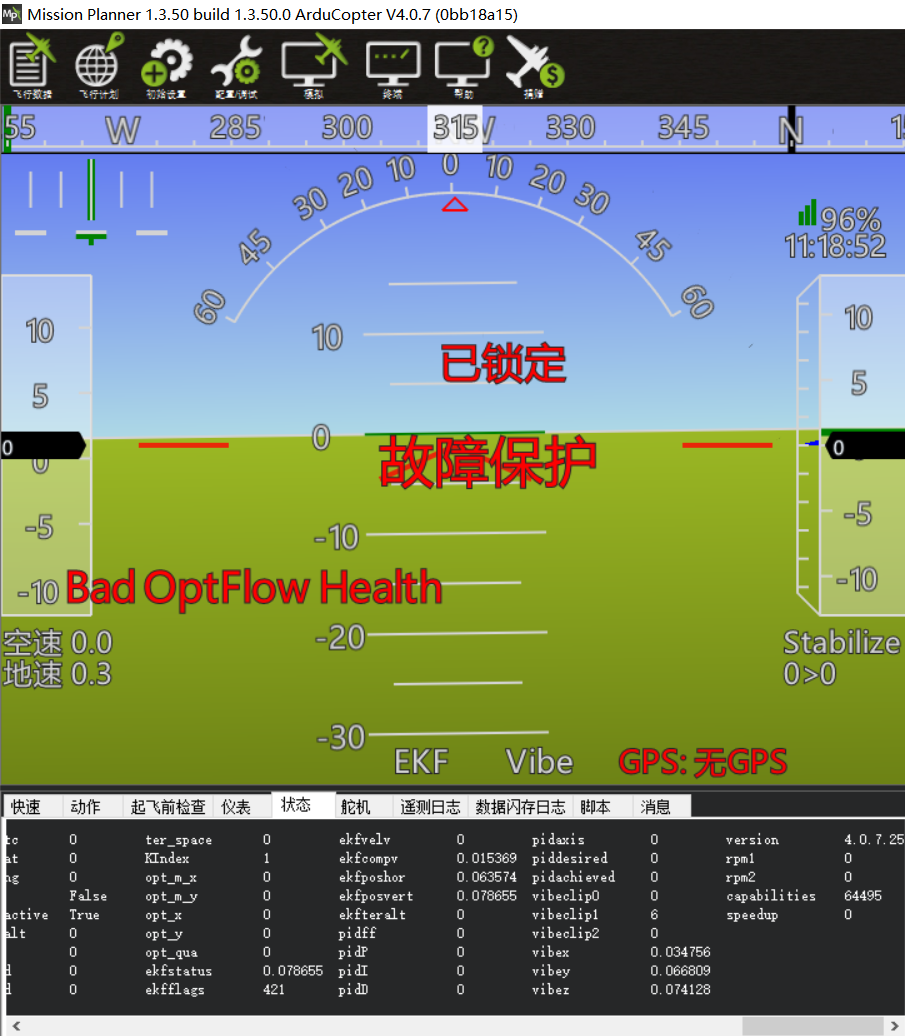Click the ekfposhor value 0.063574
This screenshot has height=1036, width=905.
tap(486, 877)
